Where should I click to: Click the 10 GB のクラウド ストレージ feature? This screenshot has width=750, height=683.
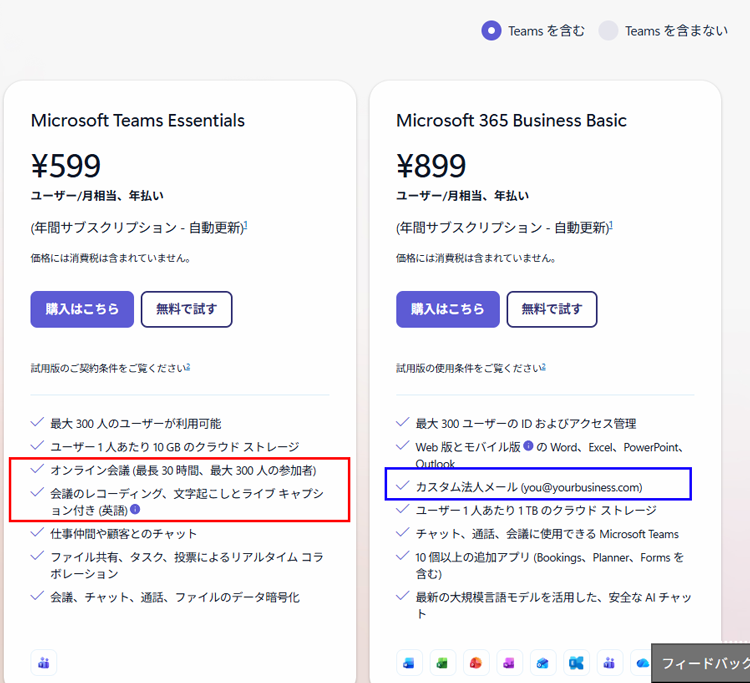(175, 447)
